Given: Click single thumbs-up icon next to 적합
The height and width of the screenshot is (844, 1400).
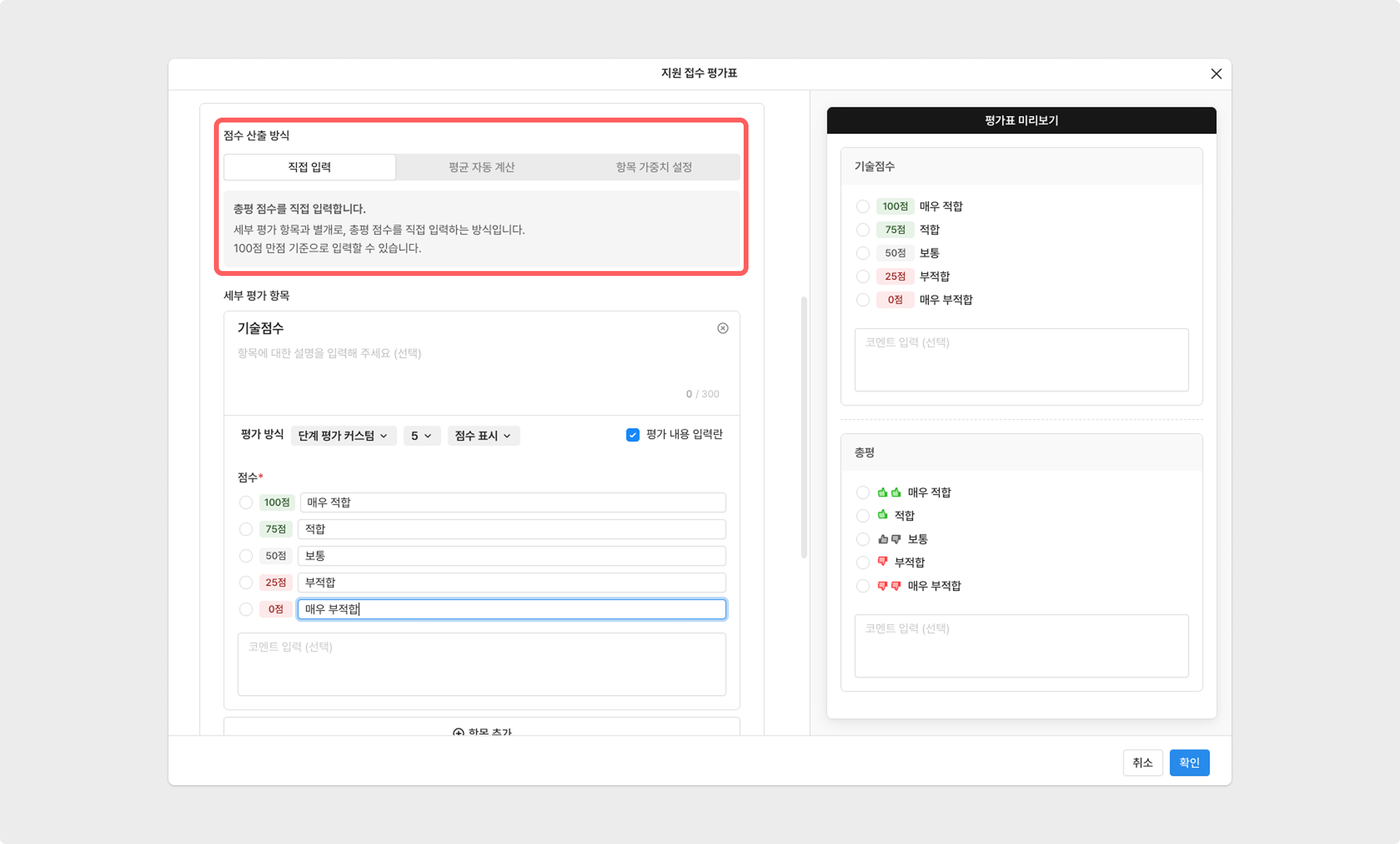Looking at the screenshot, I should (882, 515).
